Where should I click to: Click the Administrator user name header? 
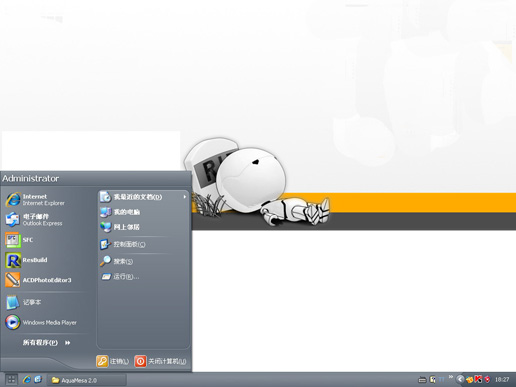[31, 179]
